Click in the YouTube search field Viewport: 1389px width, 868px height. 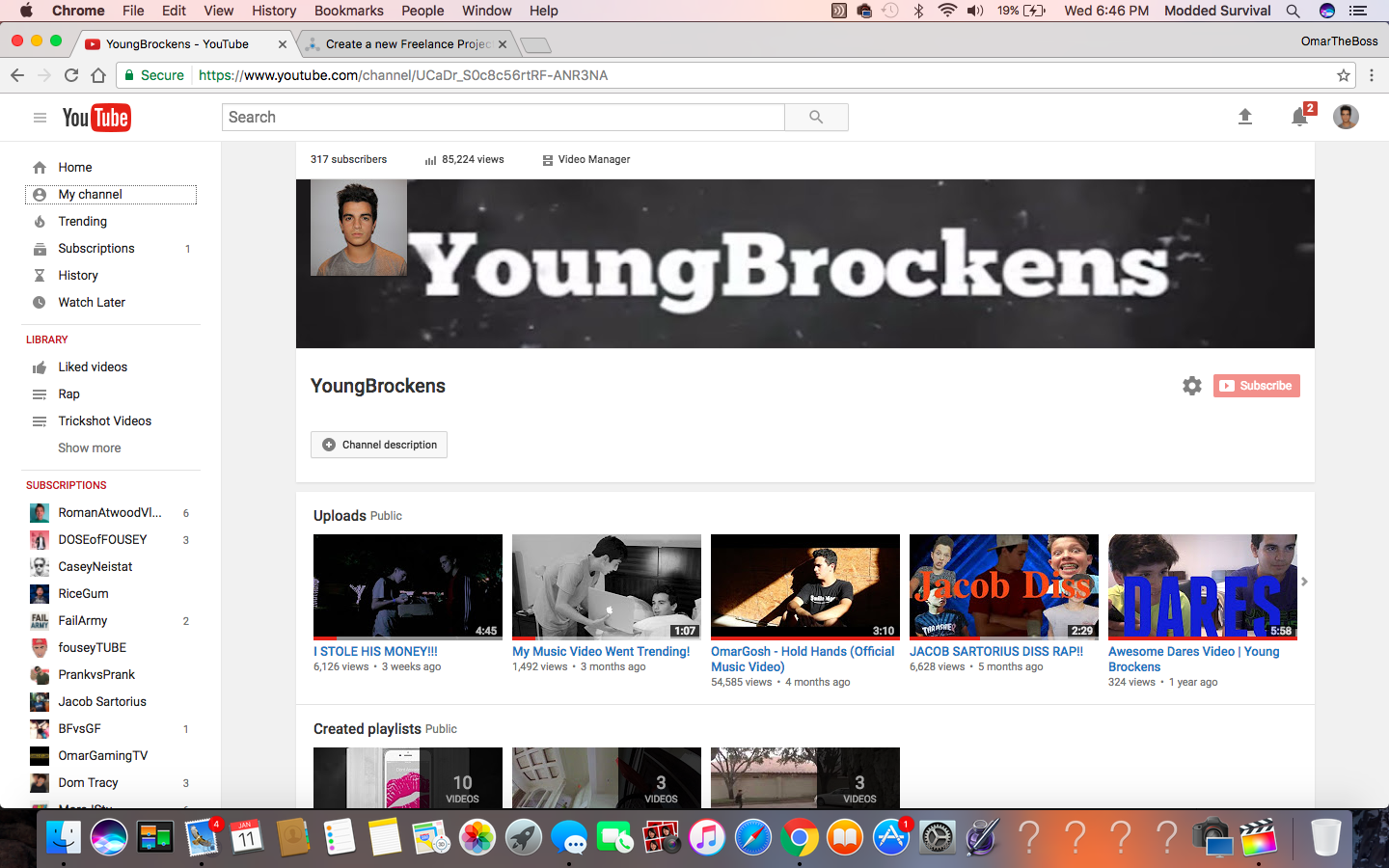(x=503, y=118)
